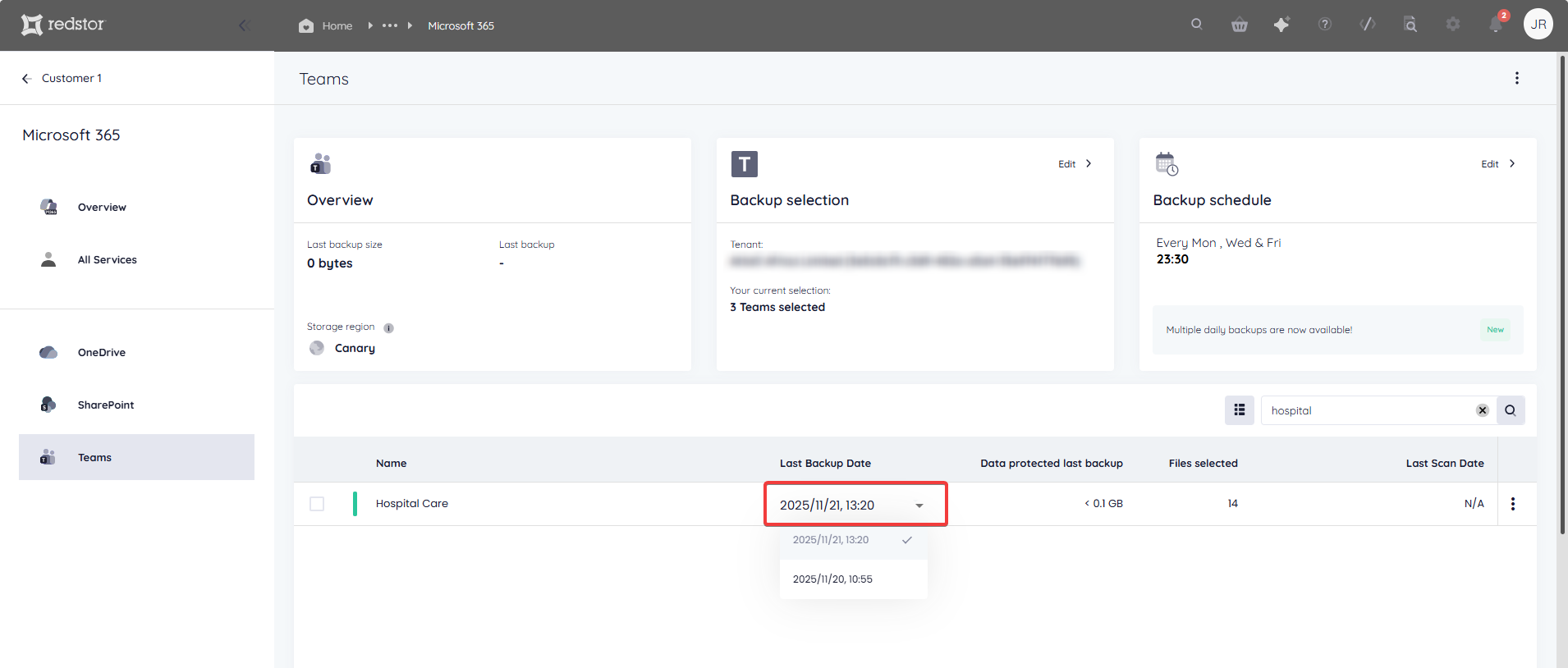Toggle the list view columns icon
This screenshot has width=1568, height=668.
(1240, 410)
